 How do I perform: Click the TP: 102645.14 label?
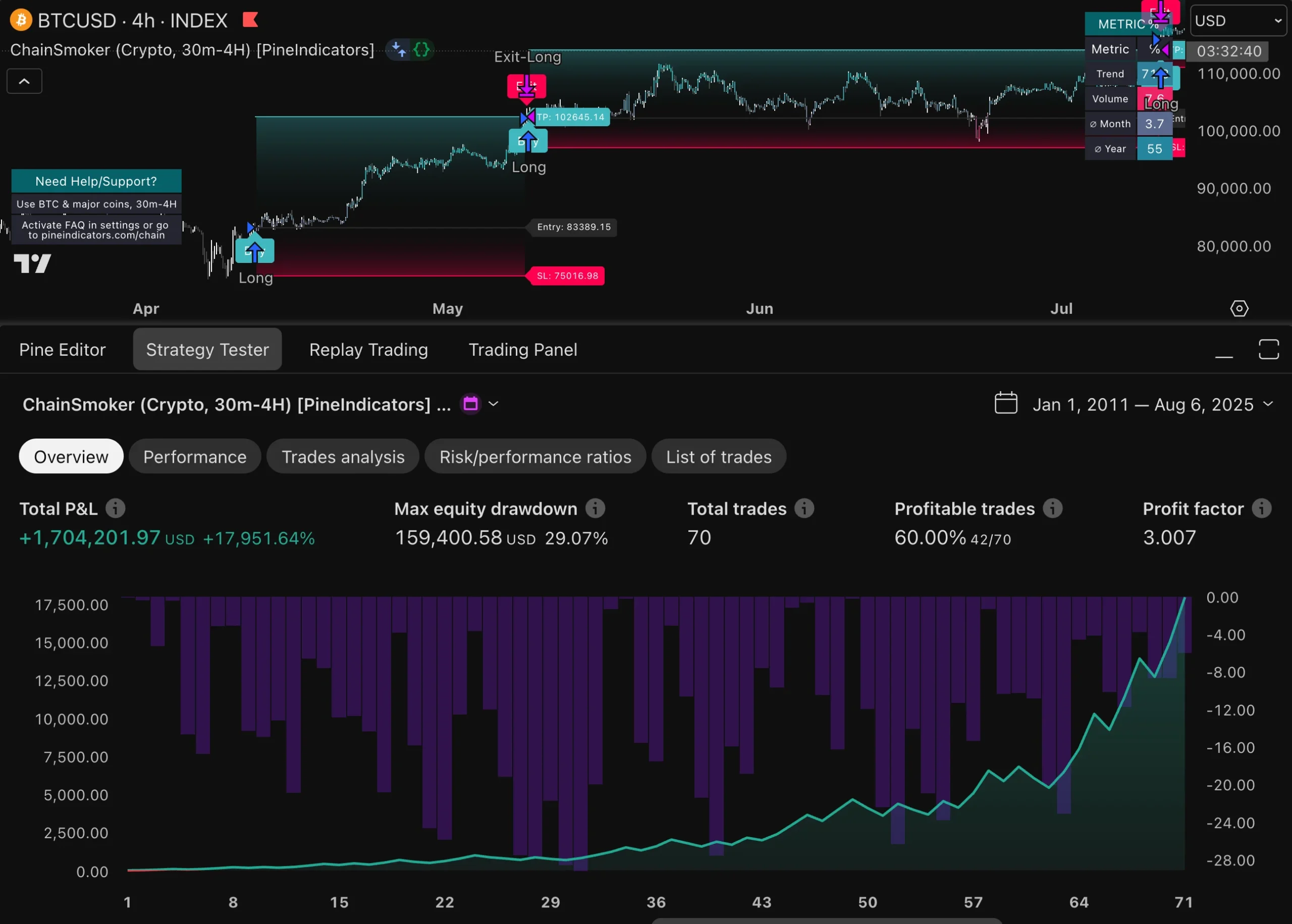tap(571, 117)
